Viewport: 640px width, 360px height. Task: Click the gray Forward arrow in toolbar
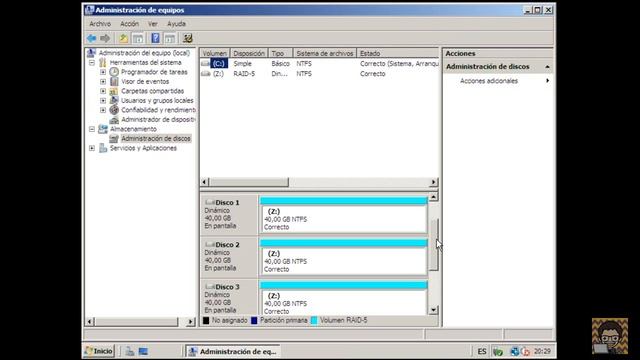tap(105, 38)
